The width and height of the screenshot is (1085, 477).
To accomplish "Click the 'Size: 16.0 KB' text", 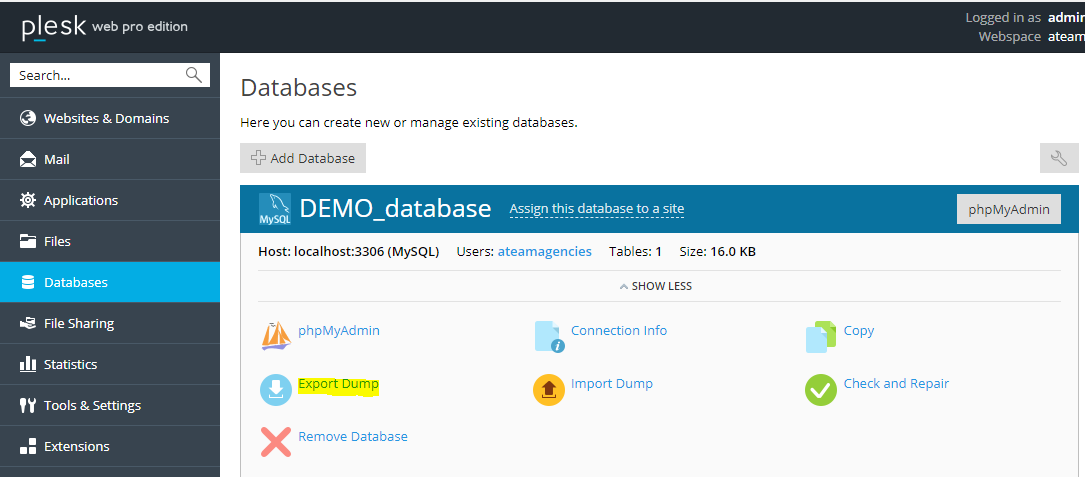I will (718, 251).
